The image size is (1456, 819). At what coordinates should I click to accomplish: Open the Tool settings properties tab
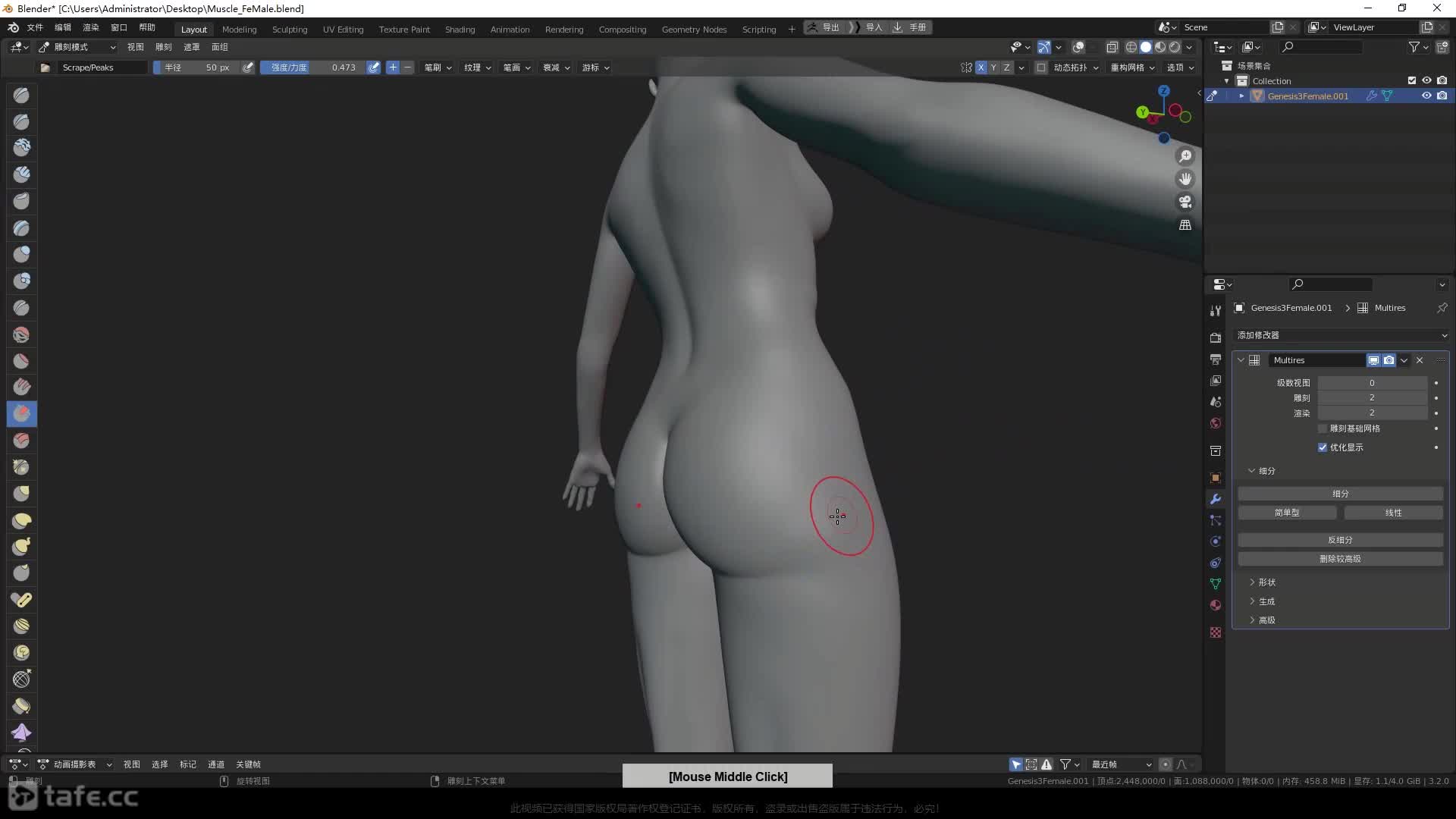(x=1216, y=310)
